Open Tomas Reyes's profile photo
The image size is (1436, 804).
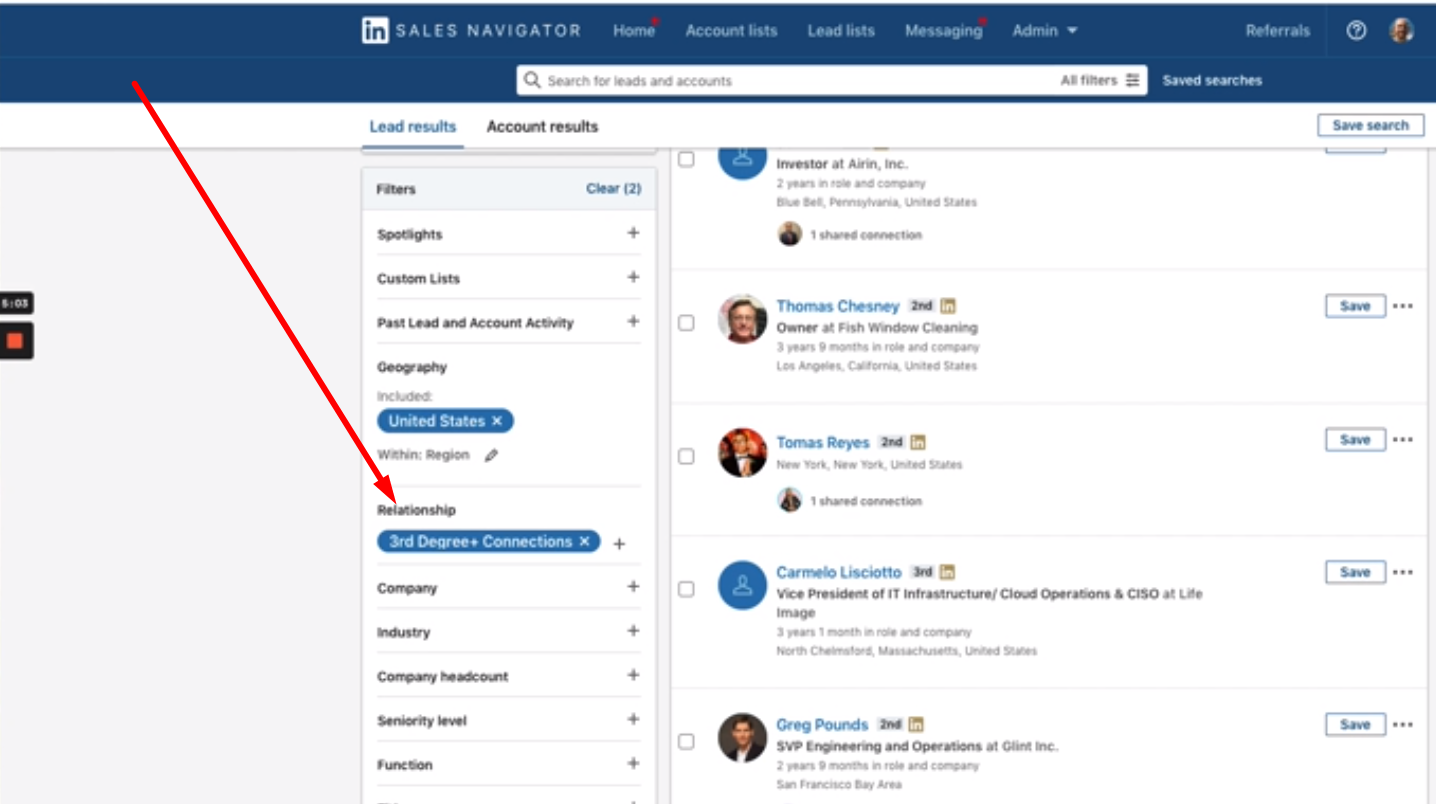pyautogui.click(x=742, y=453)
